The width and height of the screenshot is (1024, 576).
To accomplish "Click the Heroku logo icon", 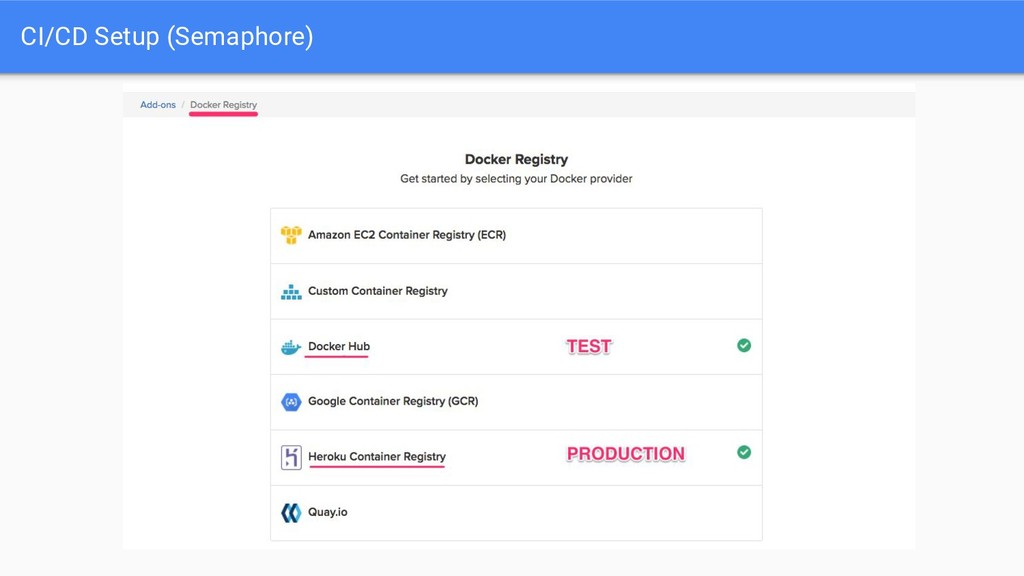I will (291, 457).
